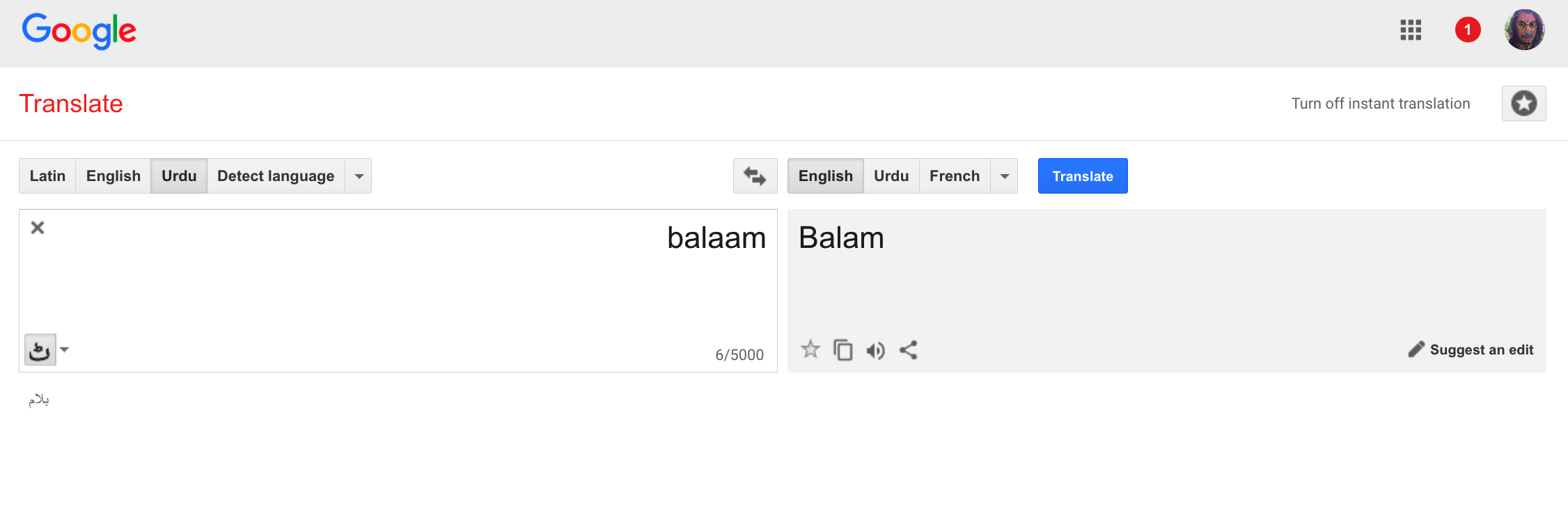Share the translation result

(908, 350)
